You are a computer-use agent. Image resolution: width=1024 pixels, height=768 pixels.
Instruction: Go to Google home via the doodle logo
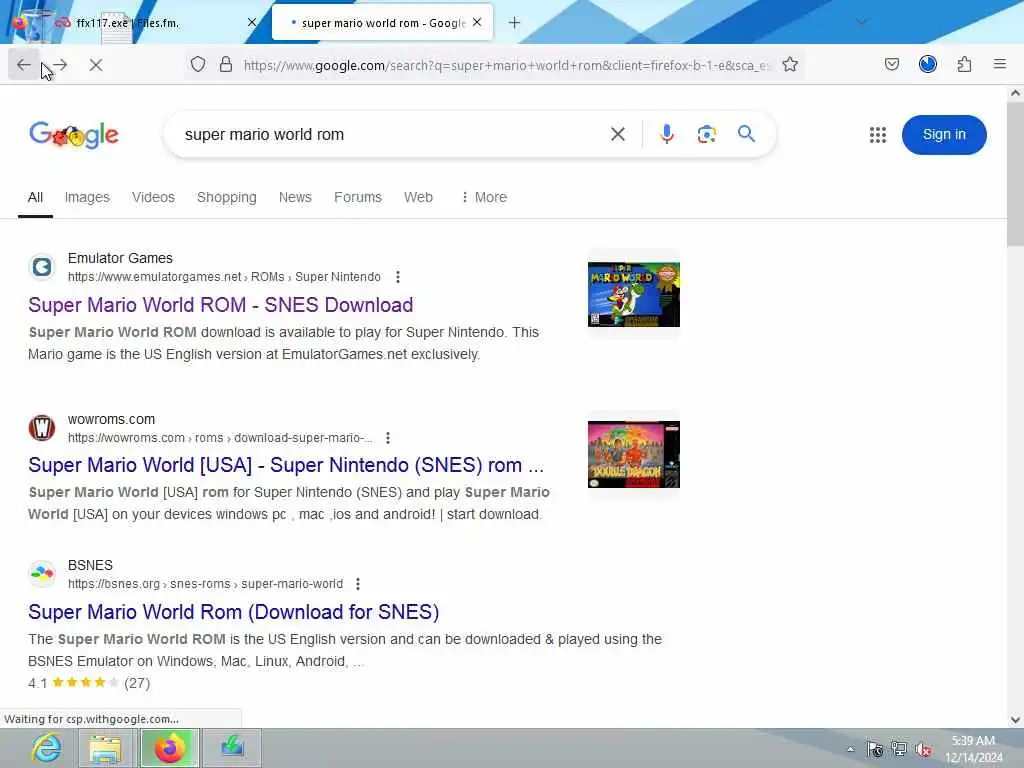coord(74,135)
